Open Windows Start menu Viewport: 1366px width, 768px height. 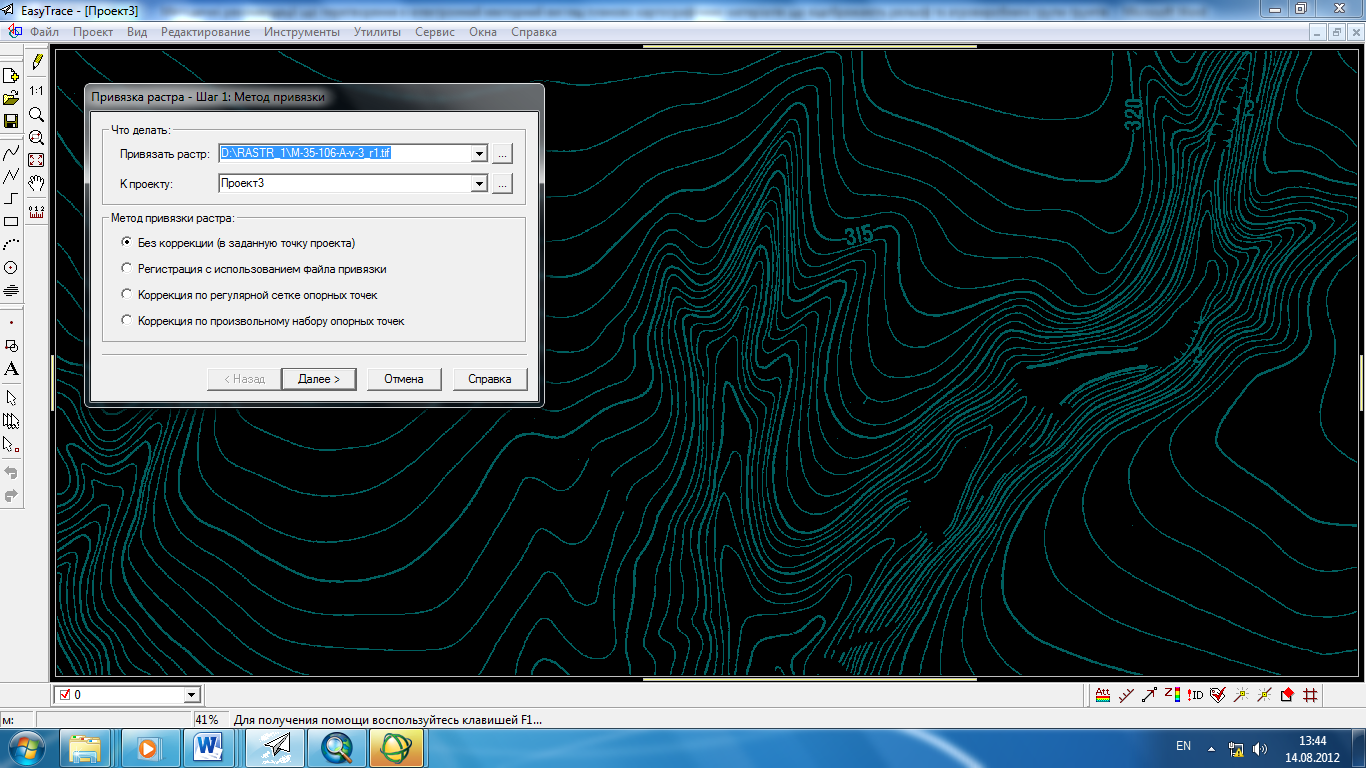pyautogui.click(x=27, y=748)
